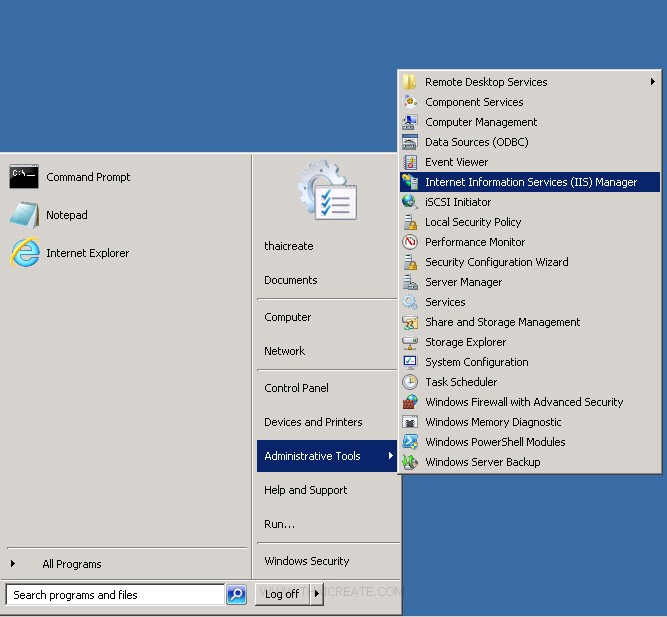Click the Performance Monitor icon

[x=410, y=242]
